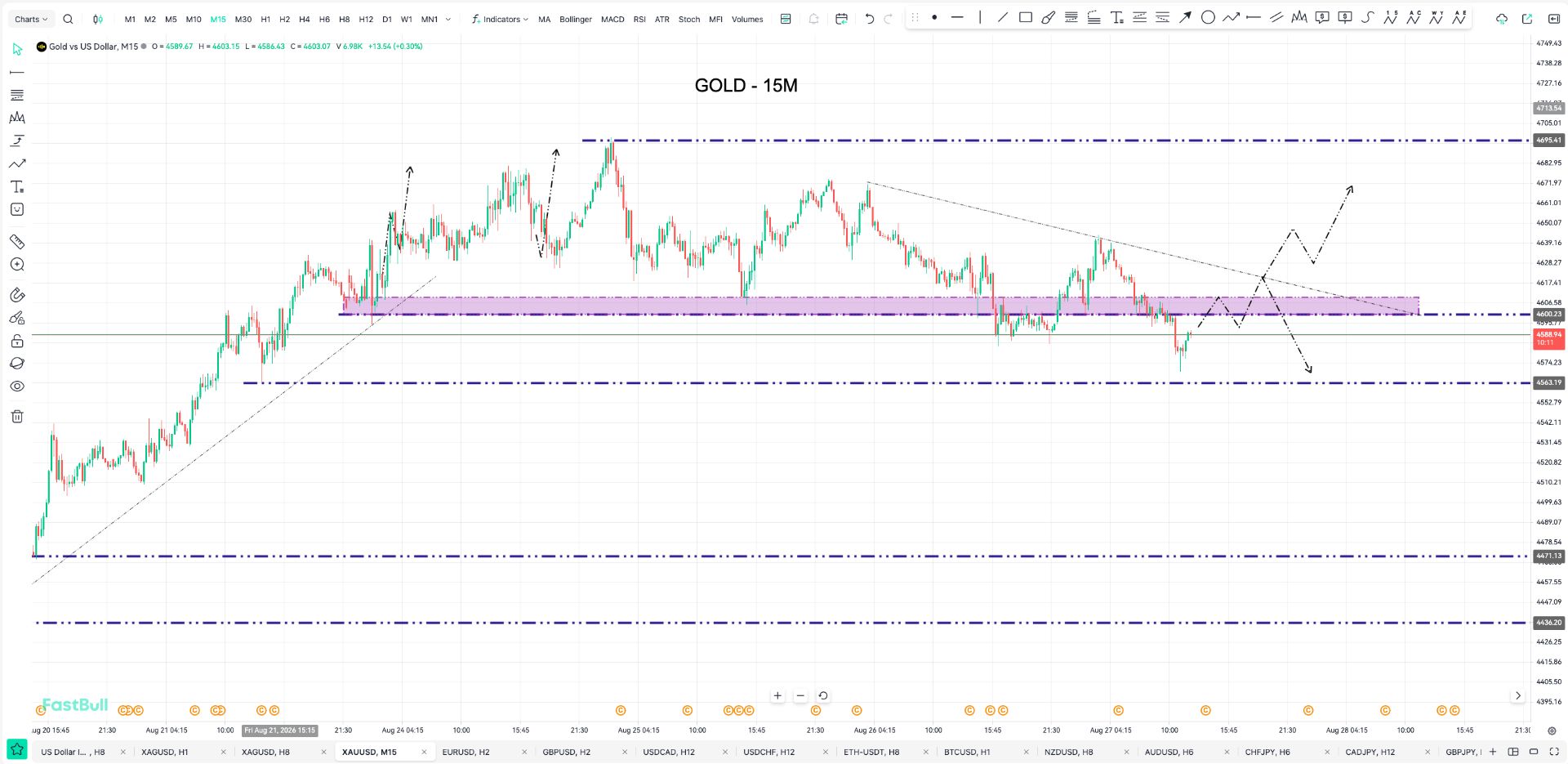Expand more timeframes chevron after MN1
The height and width of the screenshot is (764, 1568).
pyautogui.click(x=448, y=19)
